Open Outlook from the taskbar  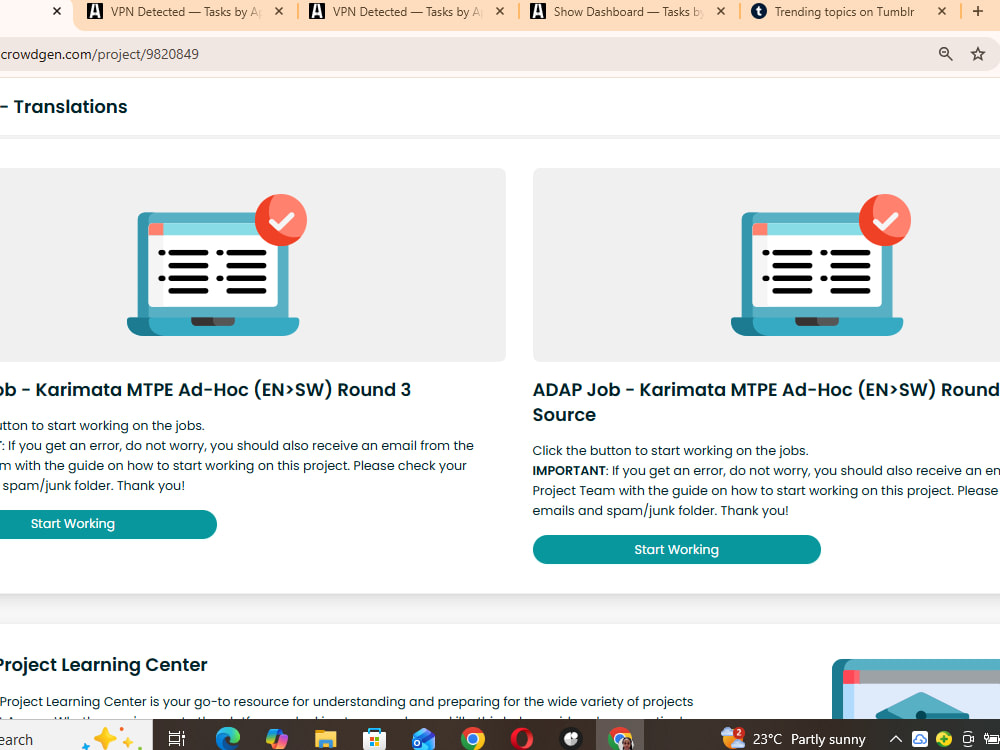click(x=423, y=739)
